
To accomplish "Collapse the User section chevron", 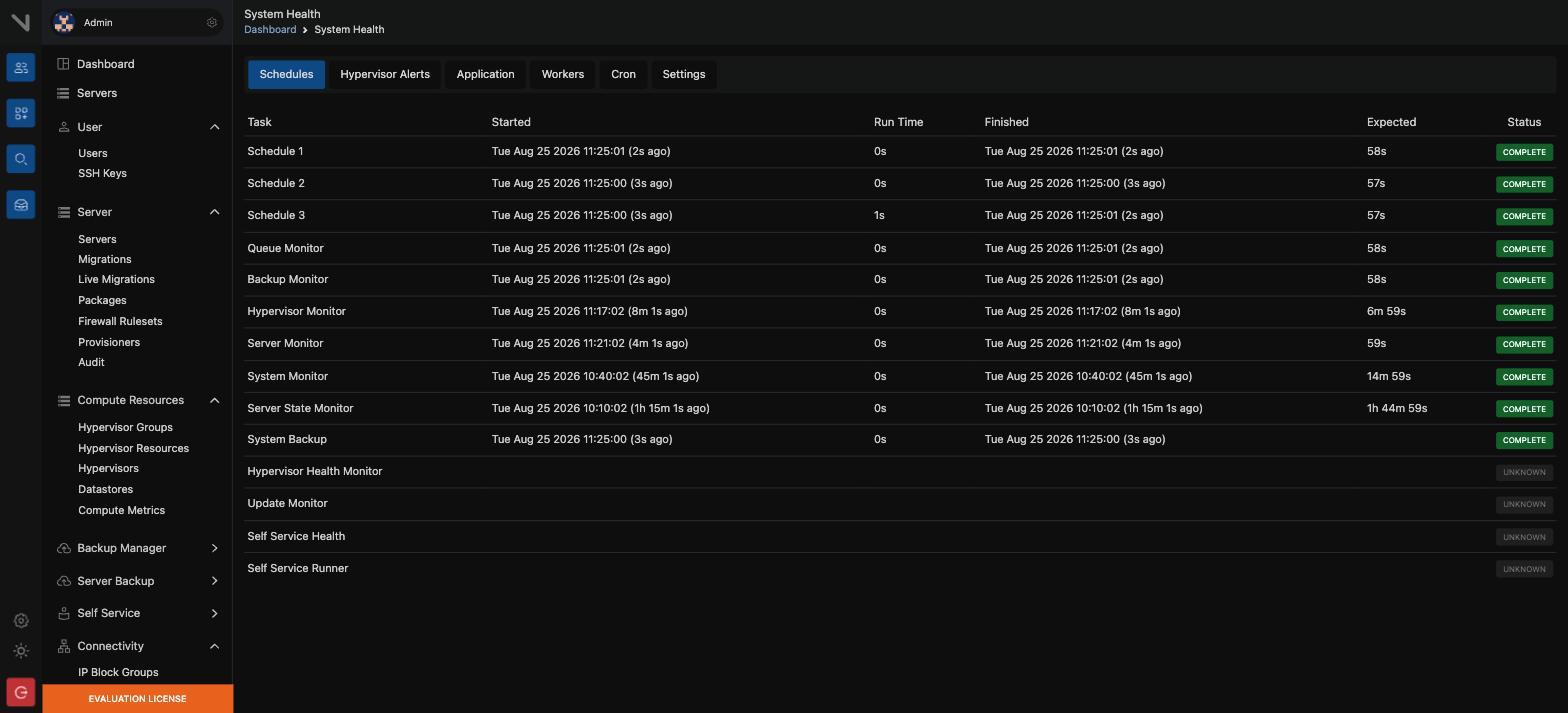I will 214,127.
